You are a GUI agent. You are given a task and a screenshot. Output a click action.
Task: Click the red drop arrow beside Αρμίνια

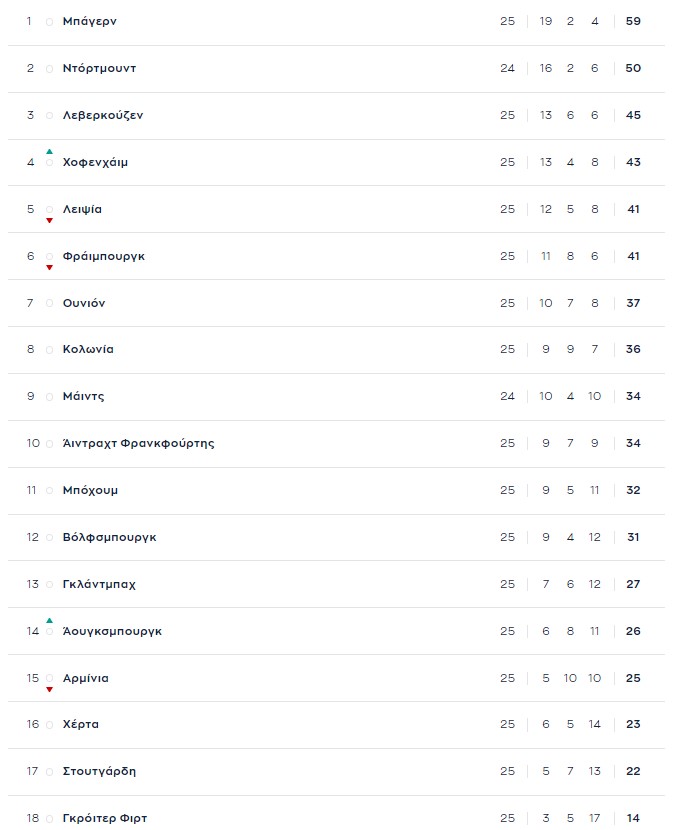[x=48, y=690]
